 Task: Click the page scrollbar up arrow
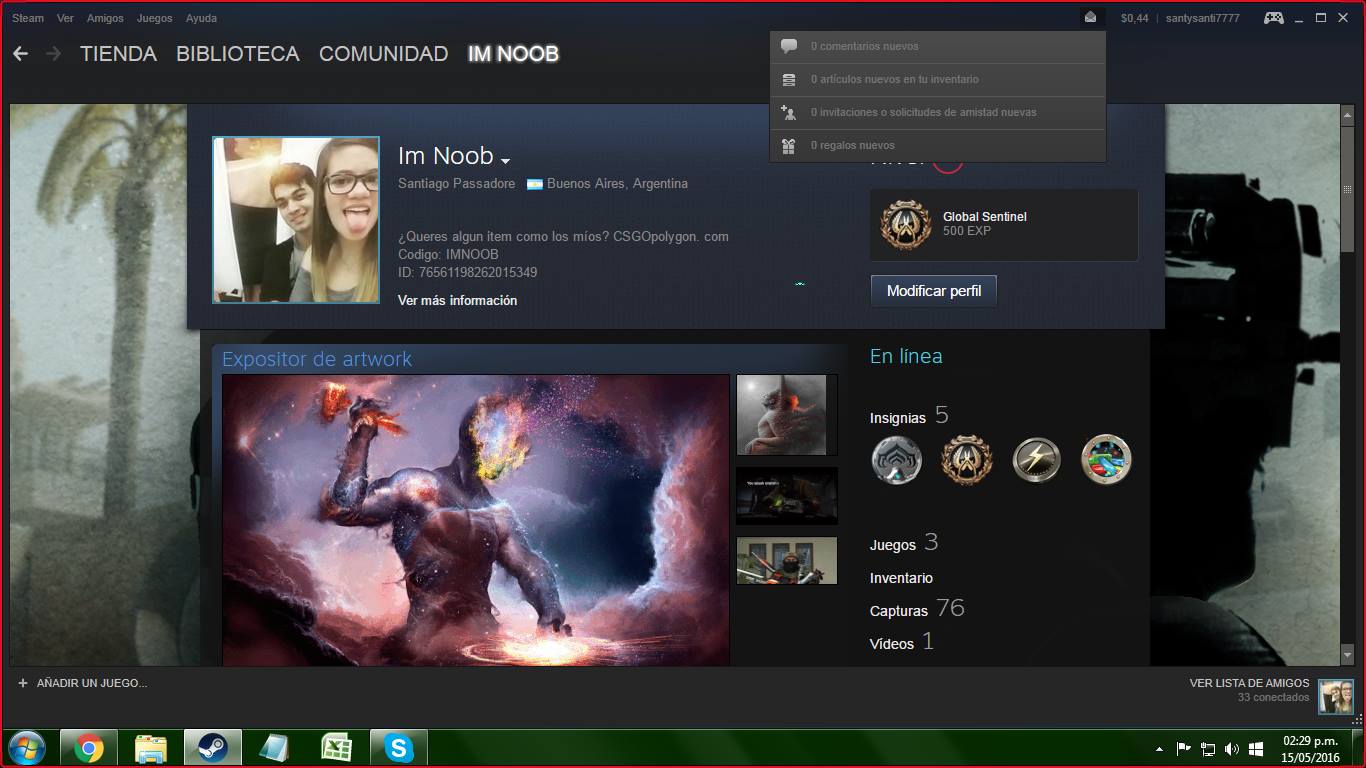click(1346, 113)
